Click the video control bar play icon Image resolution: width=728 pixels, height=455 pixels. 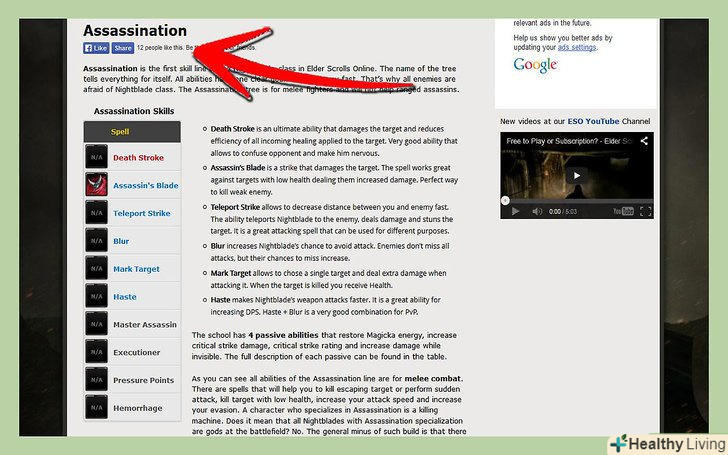515,212
